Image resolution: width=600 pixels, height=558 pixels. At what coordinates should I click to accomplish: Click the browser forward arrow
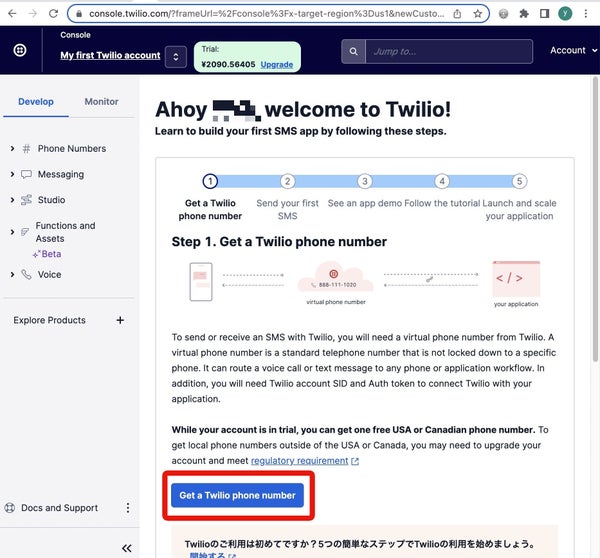tap(33, 14)
